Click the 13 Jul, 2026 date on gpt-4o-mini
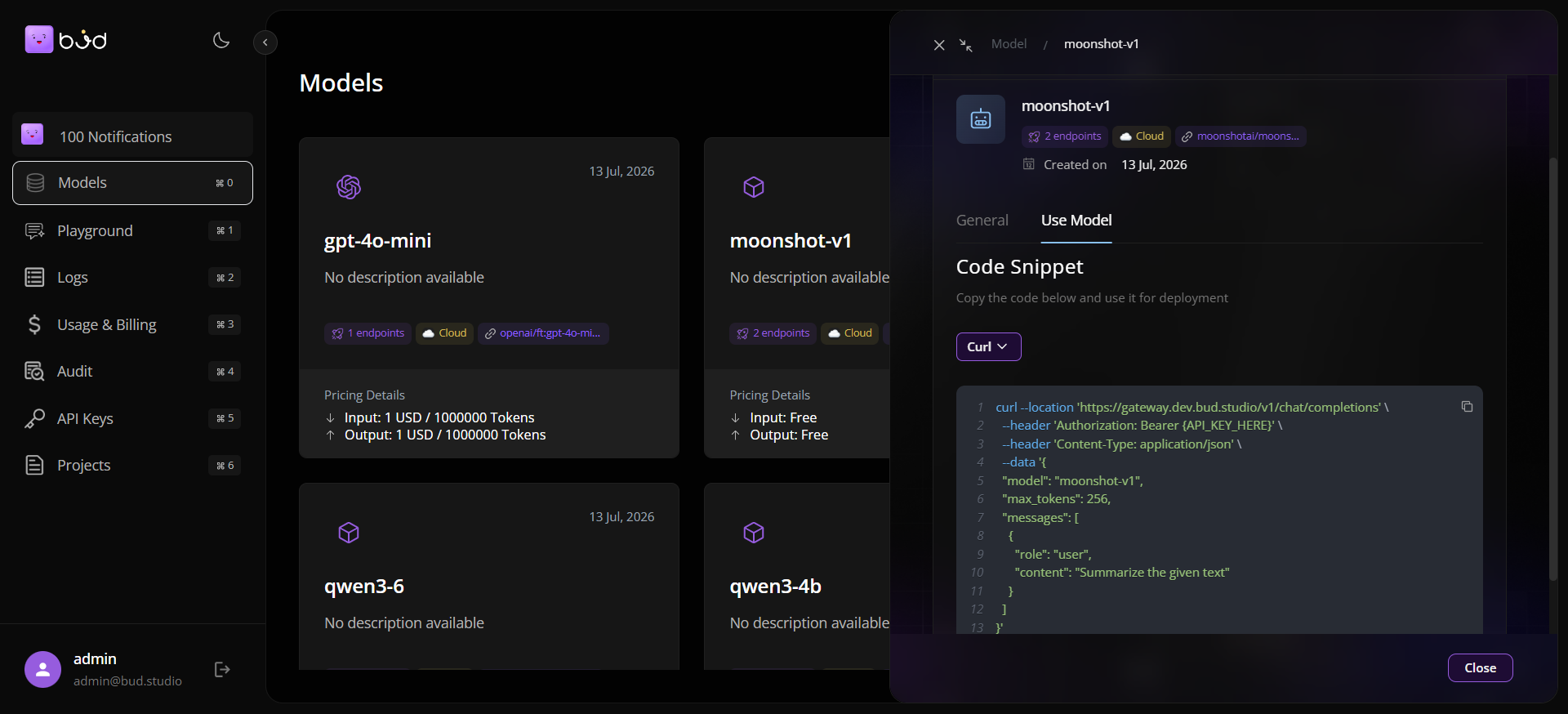The width and height of the screenshot is (1568, 714). tap(621, 172)
